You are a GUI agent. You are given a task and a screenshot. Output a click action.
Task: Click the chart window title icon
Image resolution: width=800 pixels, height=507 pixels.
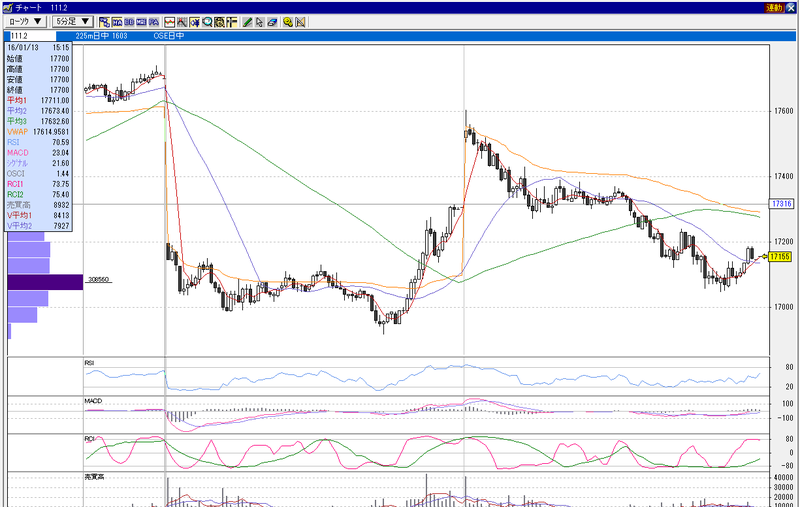coord(7,7)
